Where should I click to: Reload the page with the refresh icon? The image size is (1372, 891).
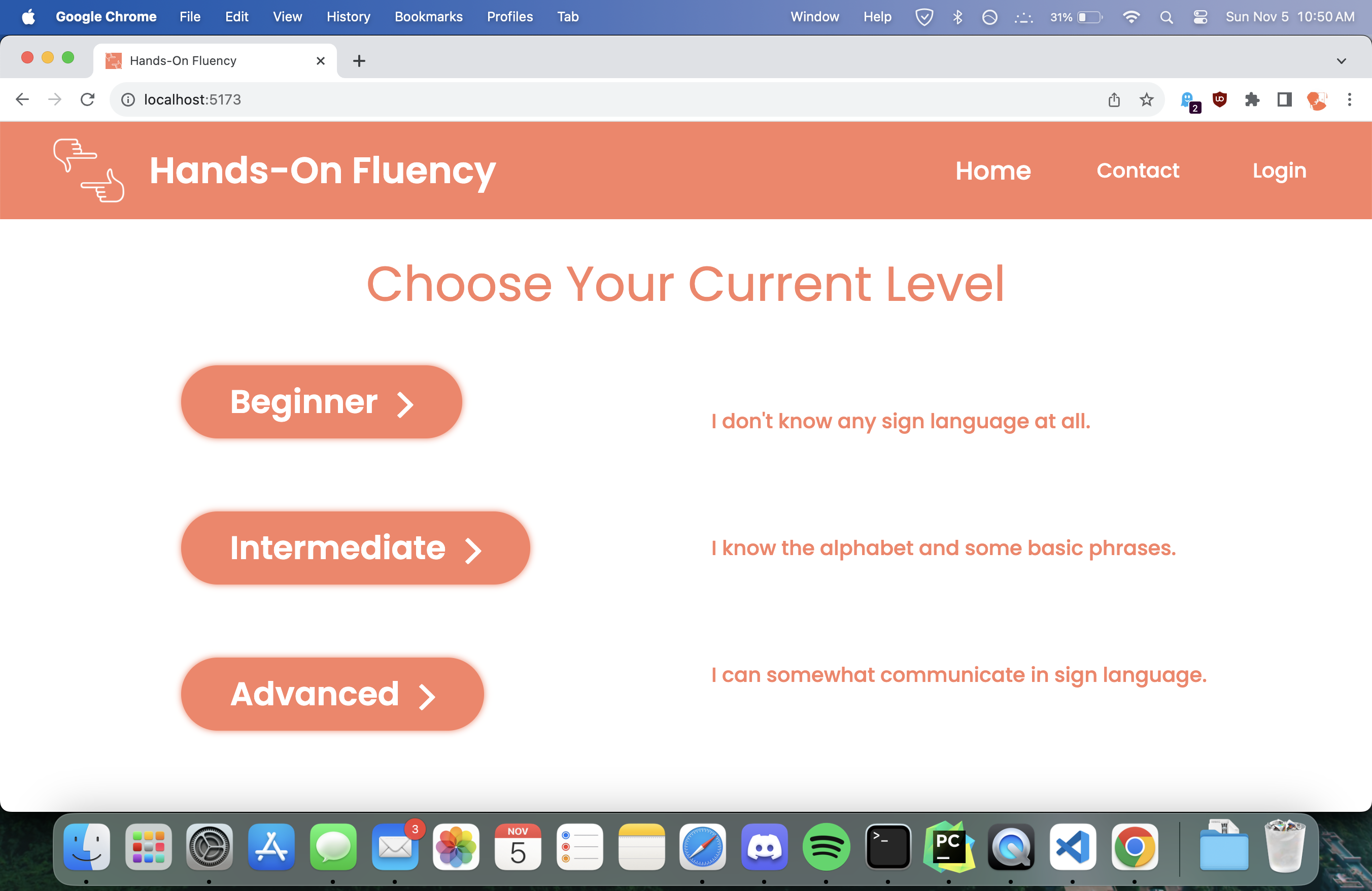point(87,99)
